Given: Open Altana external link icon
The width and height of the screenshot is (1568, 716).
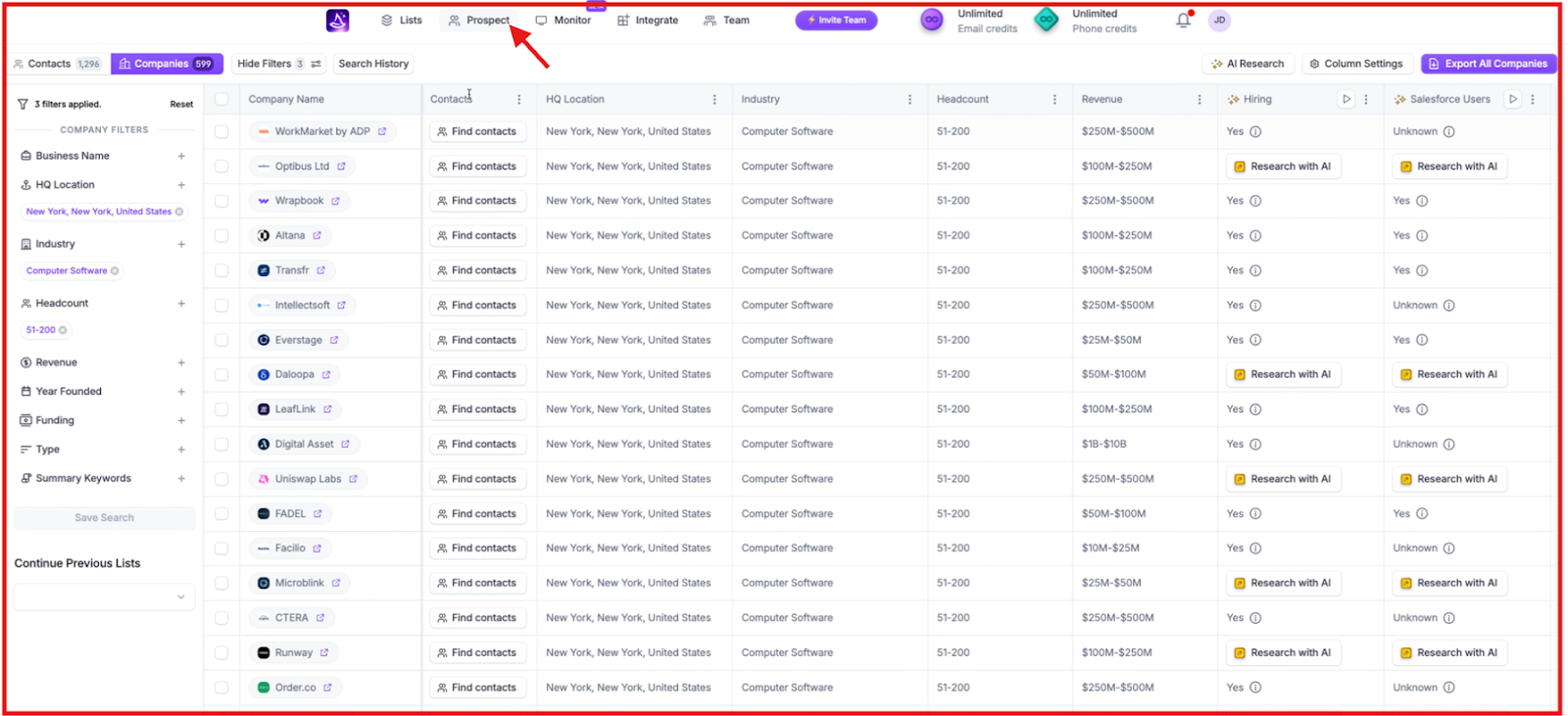Looking at the screenshot, I should (317, 236).
